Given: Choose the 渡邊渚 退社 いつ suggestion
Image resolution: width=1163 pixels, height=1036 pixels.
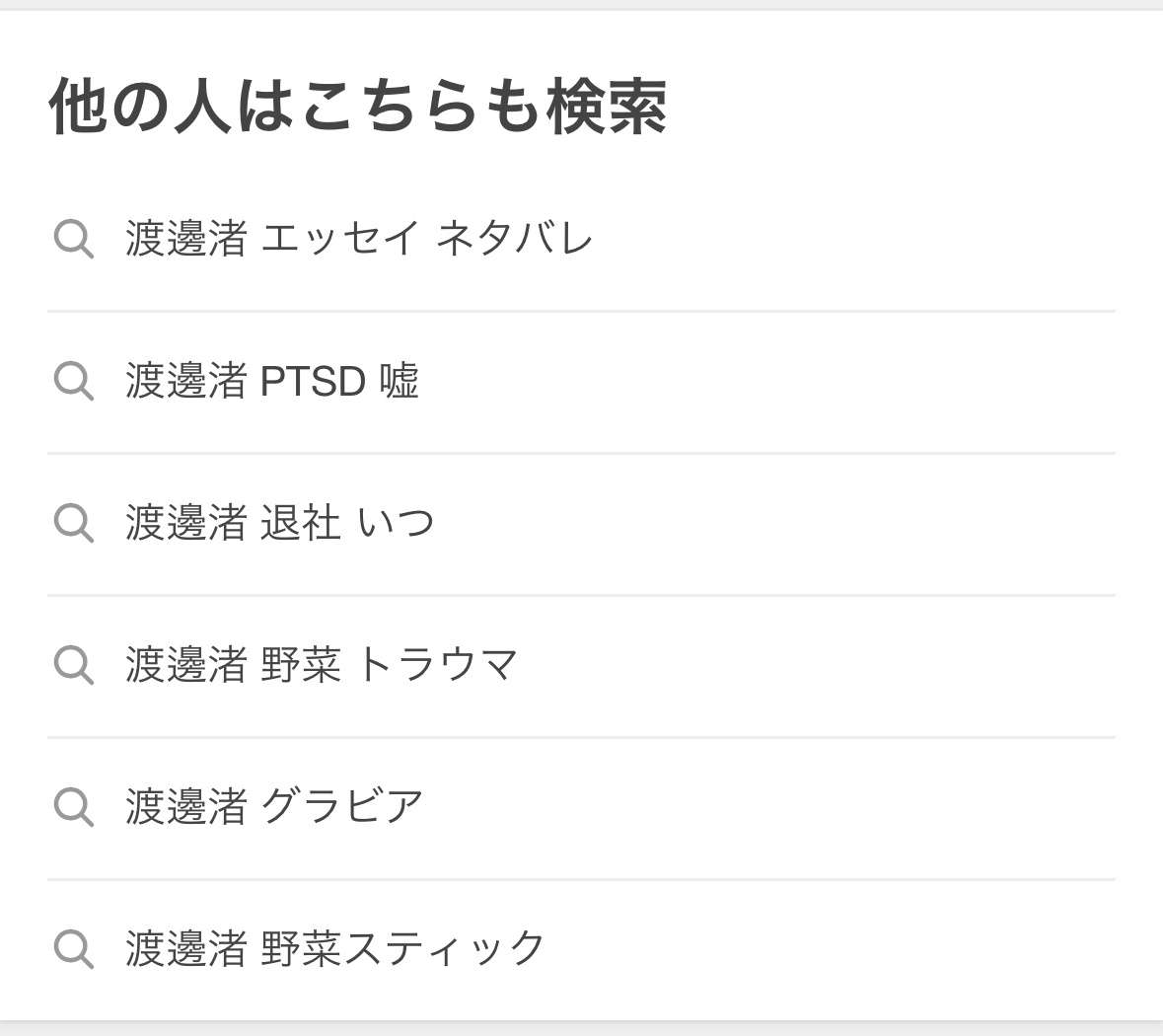Looking at the screenshot, I should [x=279, y=523].
